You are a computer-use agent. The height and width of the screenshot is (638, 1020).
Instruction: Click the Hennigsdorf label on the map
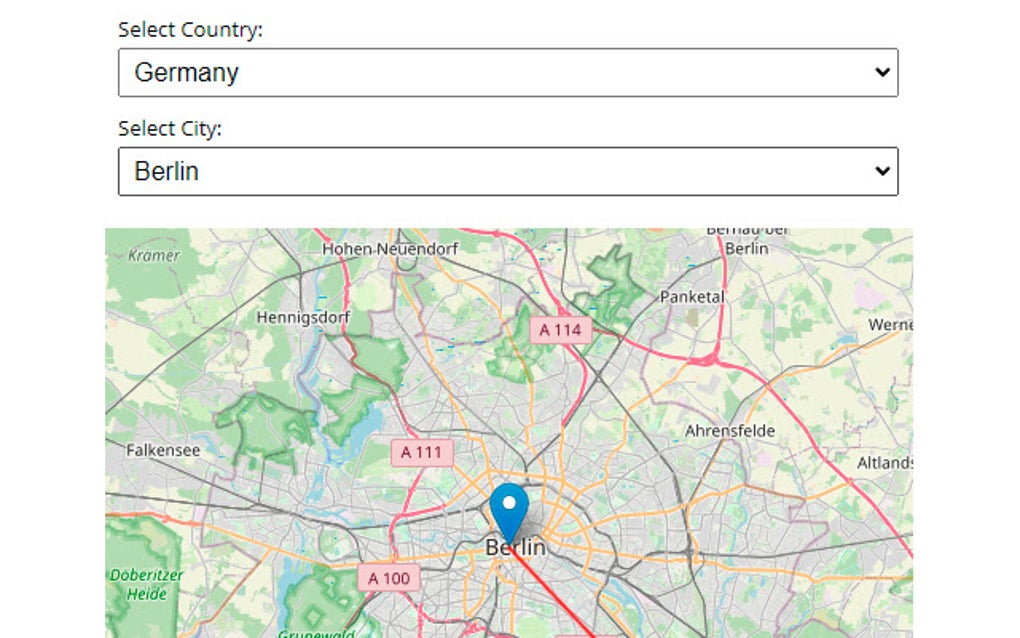click(x=299, y=316)
